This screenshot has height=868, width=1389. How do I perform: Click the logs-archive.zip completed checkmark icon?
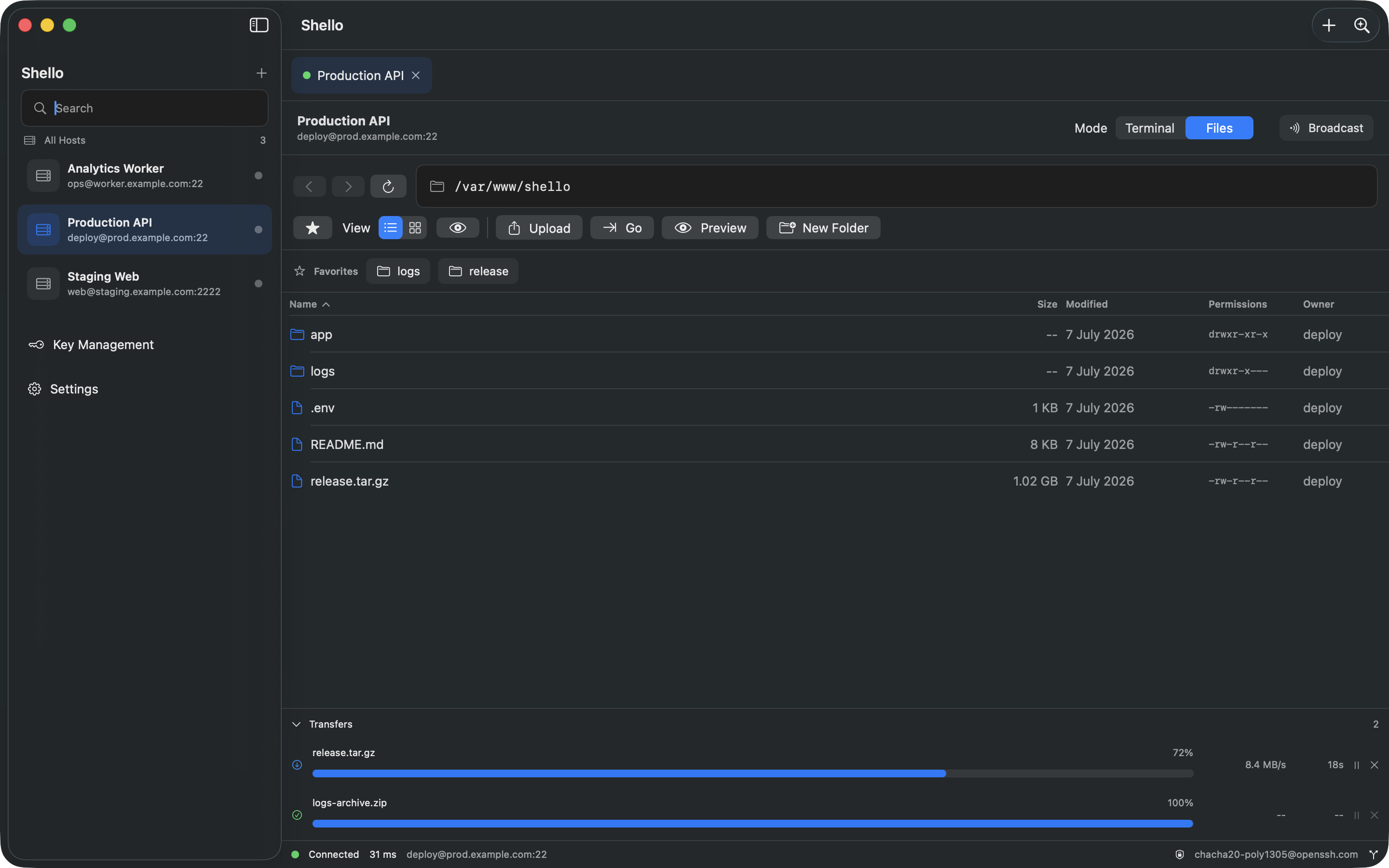point(297,815)
